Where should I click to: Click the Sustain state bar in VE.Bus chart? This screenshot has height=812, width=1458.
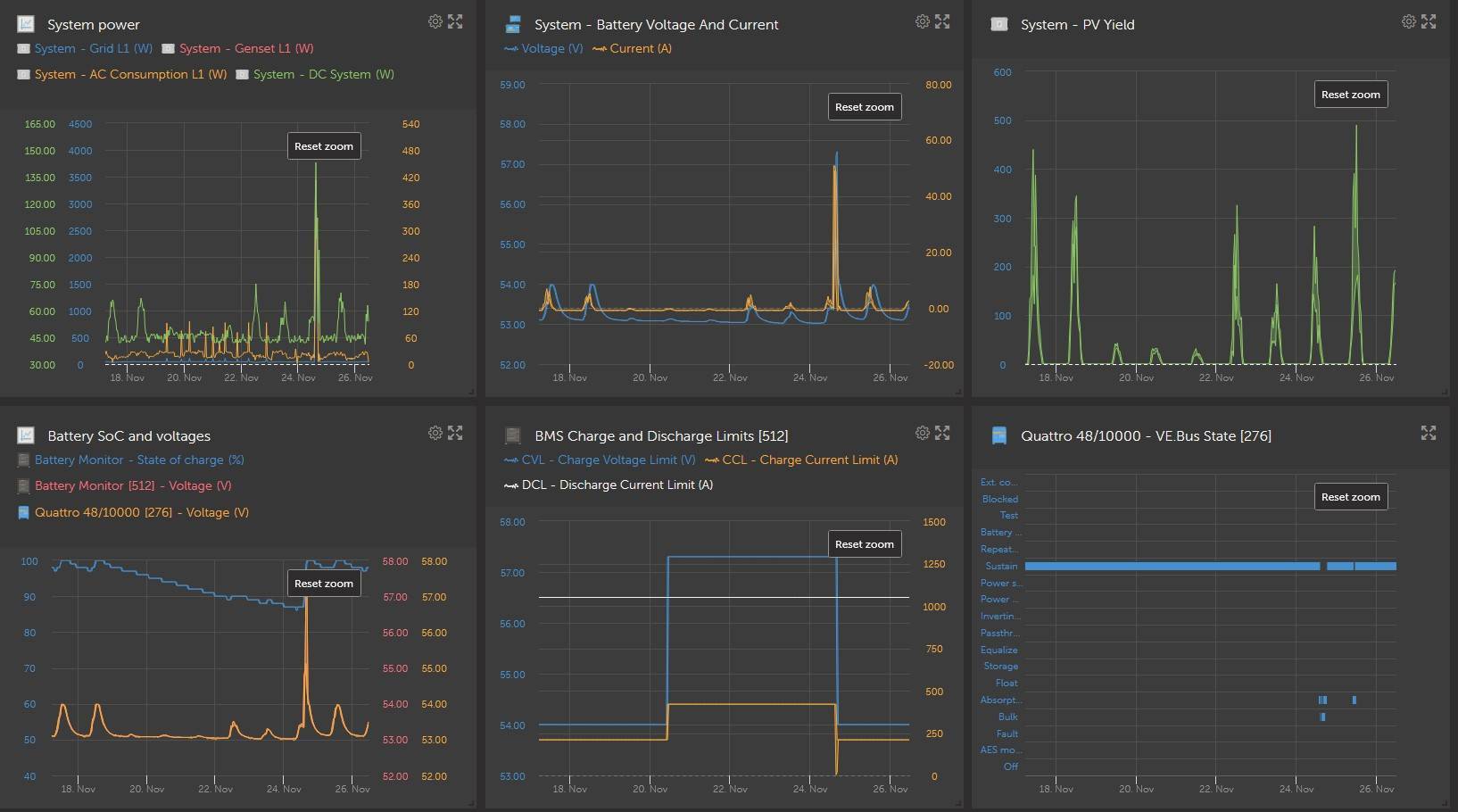(x=1171, y=566)
